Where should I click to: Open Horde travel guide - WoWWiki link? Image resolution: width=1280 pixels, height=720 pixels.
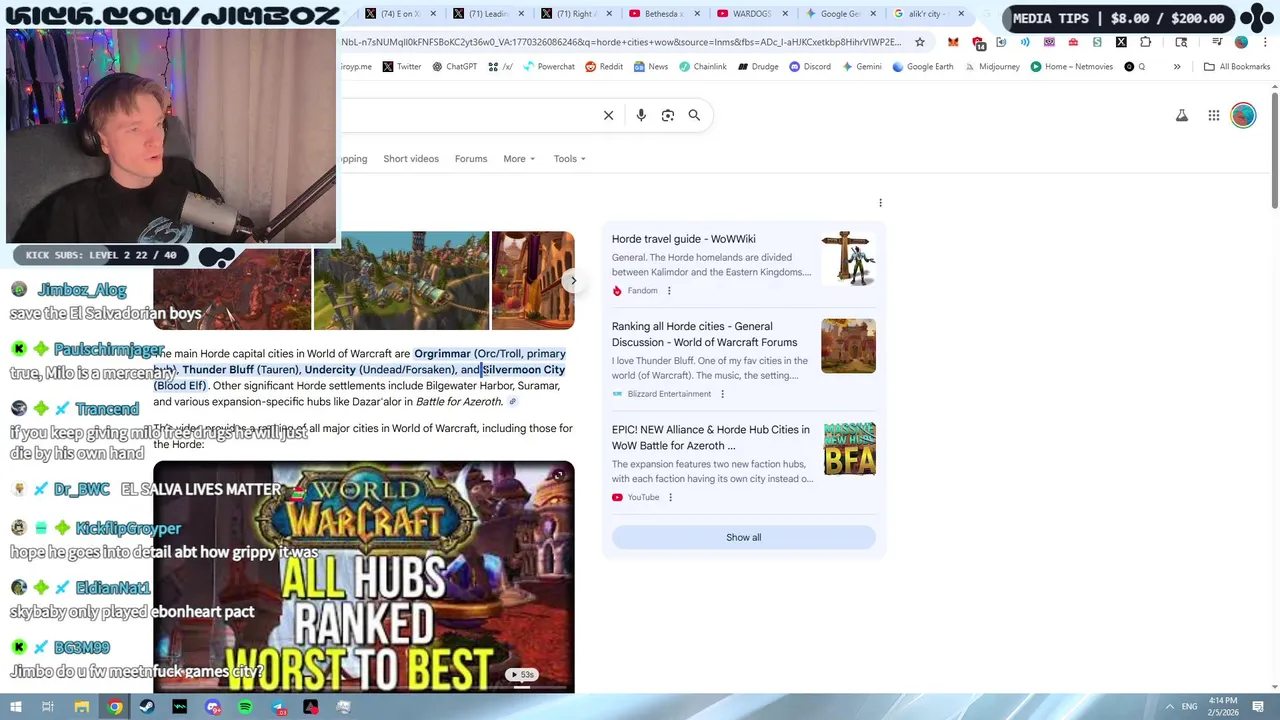tap(683, 239)
